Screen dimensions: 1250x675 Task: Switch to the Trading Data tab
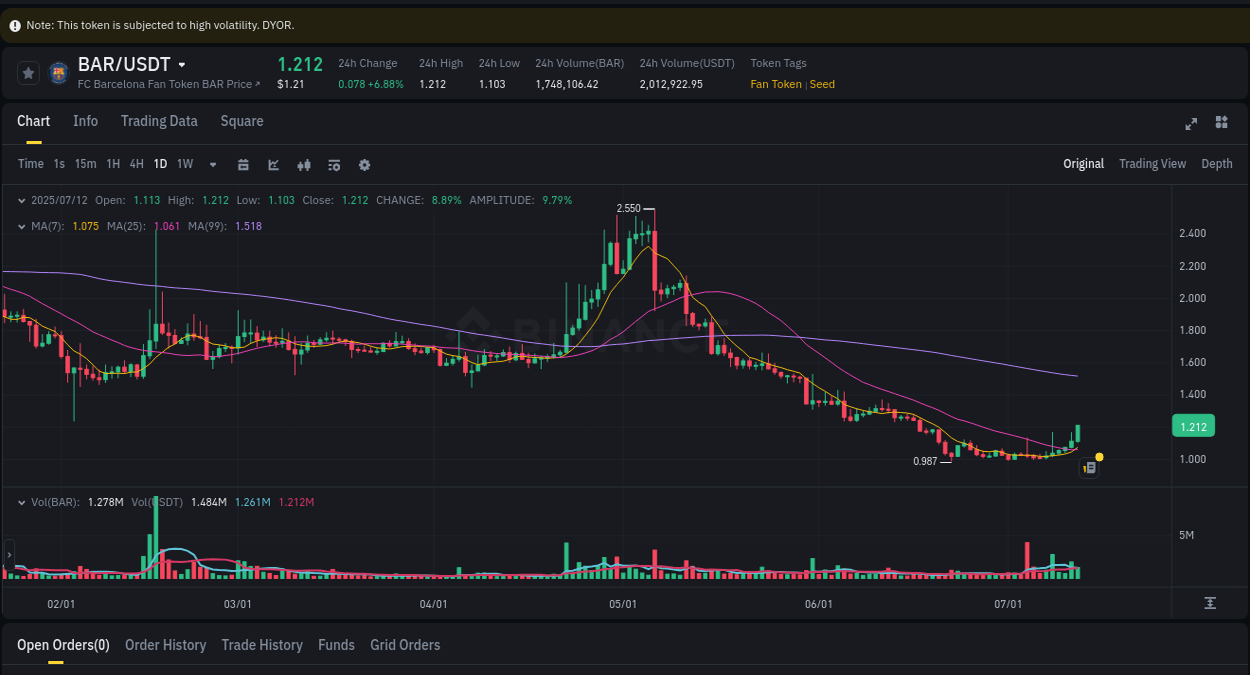159,120
